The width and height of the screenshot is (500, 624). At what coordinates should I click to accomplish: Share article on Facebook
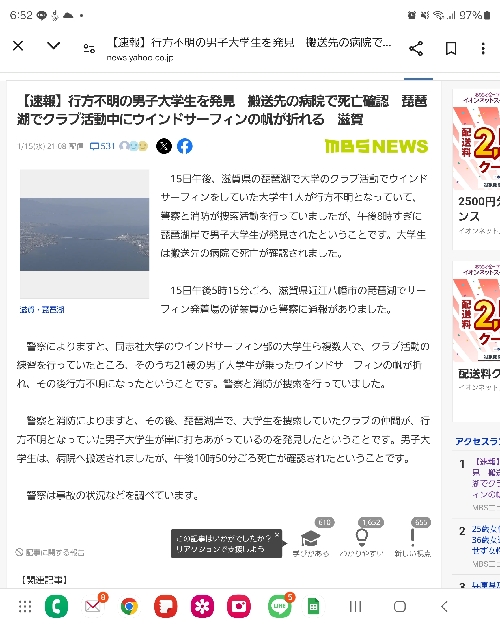[x=185, y=146]
